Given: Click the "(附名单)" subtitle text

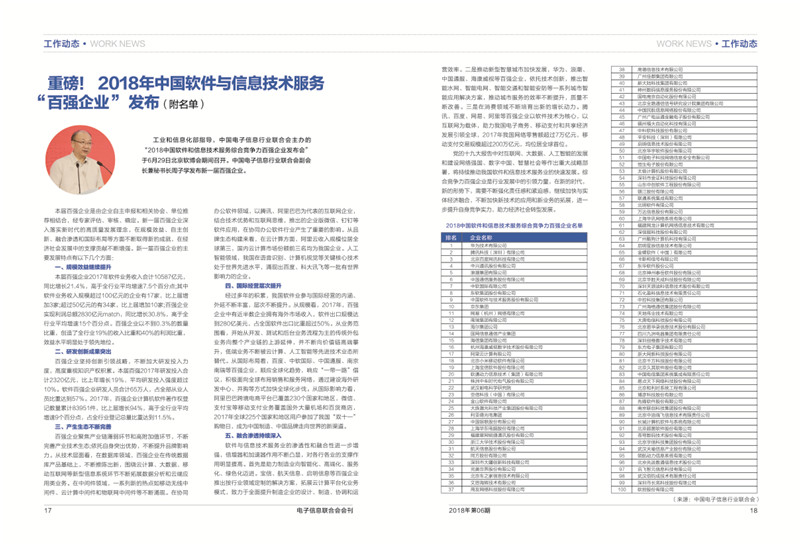Looking at the screenshot, I should point(184,104).
